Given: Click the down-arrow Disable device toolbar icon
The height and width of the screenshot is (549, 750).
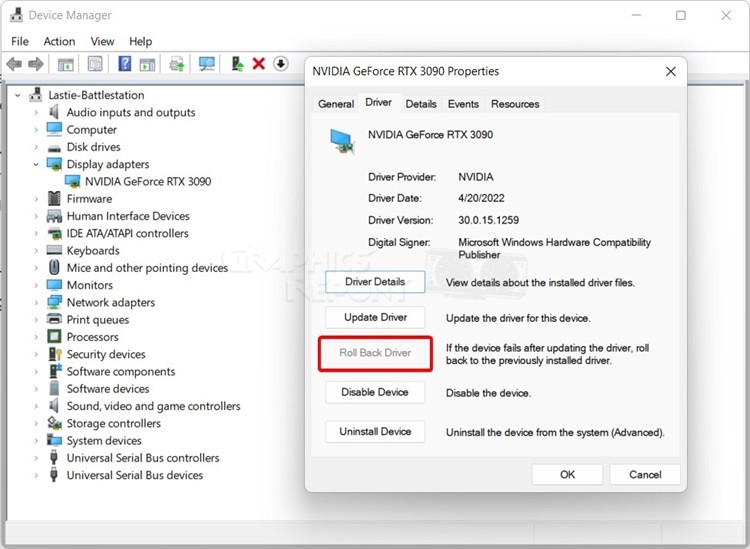Looking at the screenshot, I should point(281,63).
